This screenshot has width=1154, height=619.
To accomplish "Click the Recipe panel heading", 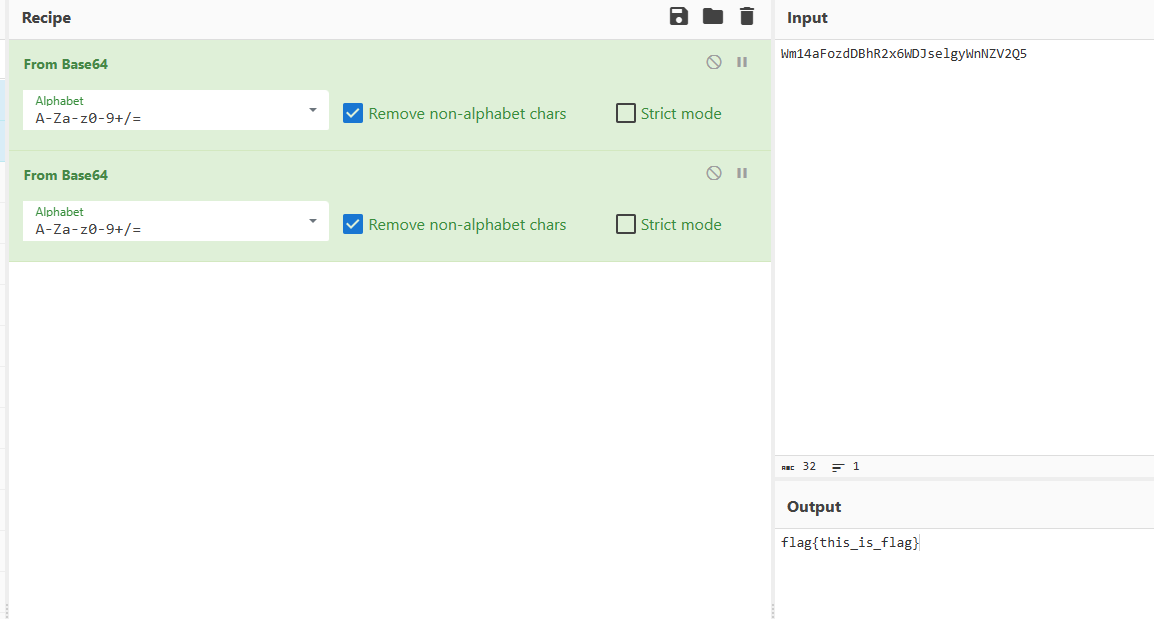I will [46, 18].
